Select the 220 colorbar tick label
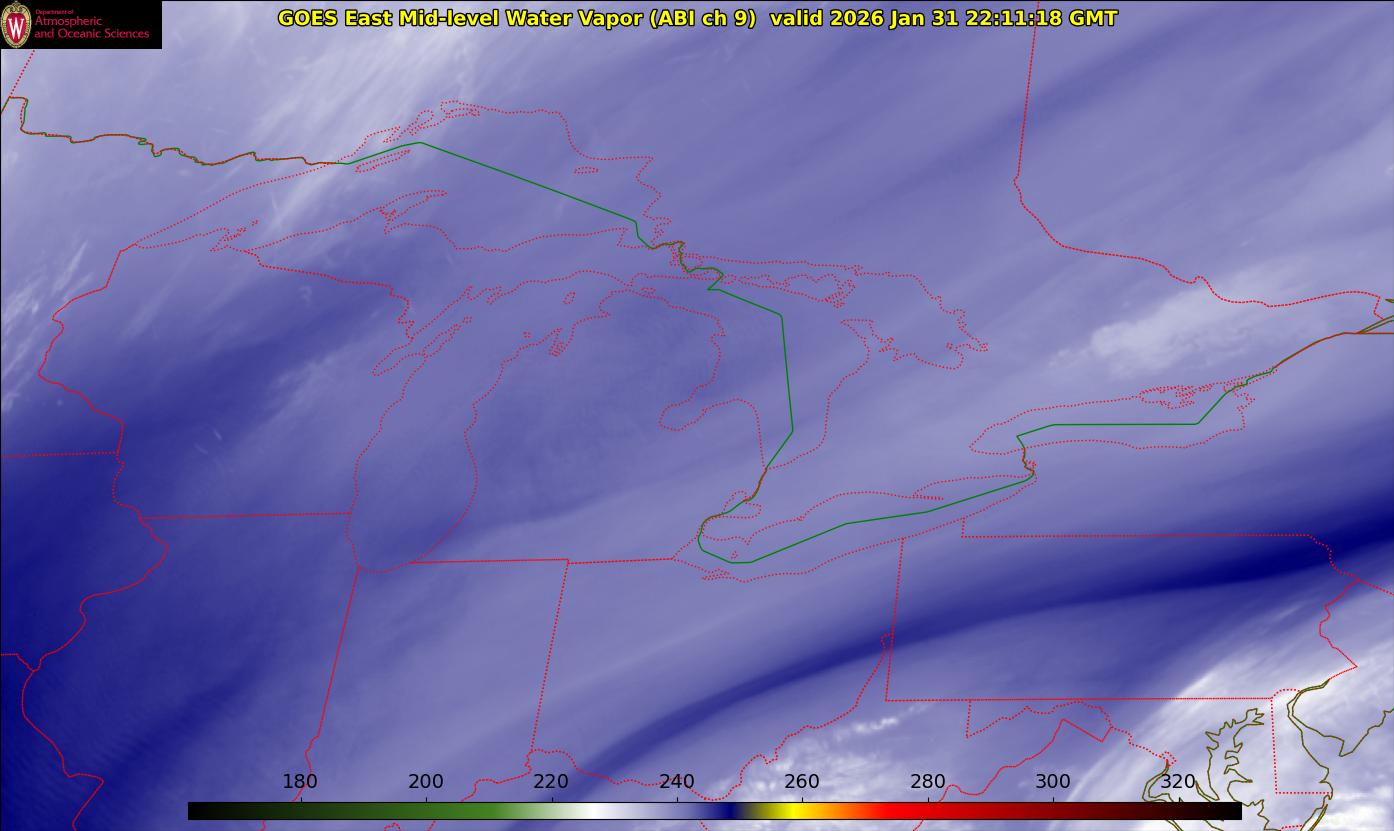Screen dimensions: 1394x831 click(x=551, y=782)
